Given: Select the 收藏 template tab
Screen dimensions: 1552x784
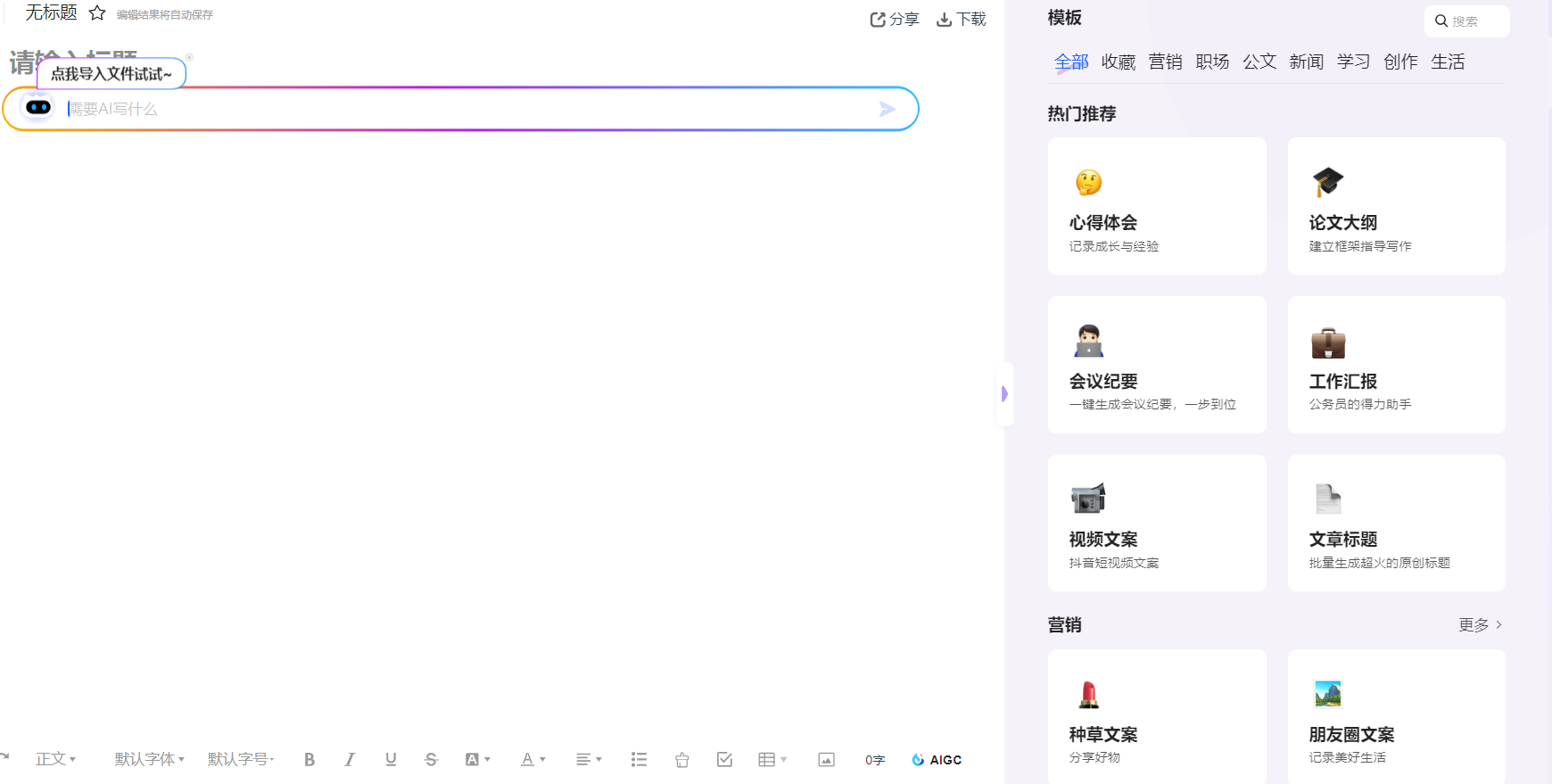Looking at the screenshot, I should point(1119,62).
